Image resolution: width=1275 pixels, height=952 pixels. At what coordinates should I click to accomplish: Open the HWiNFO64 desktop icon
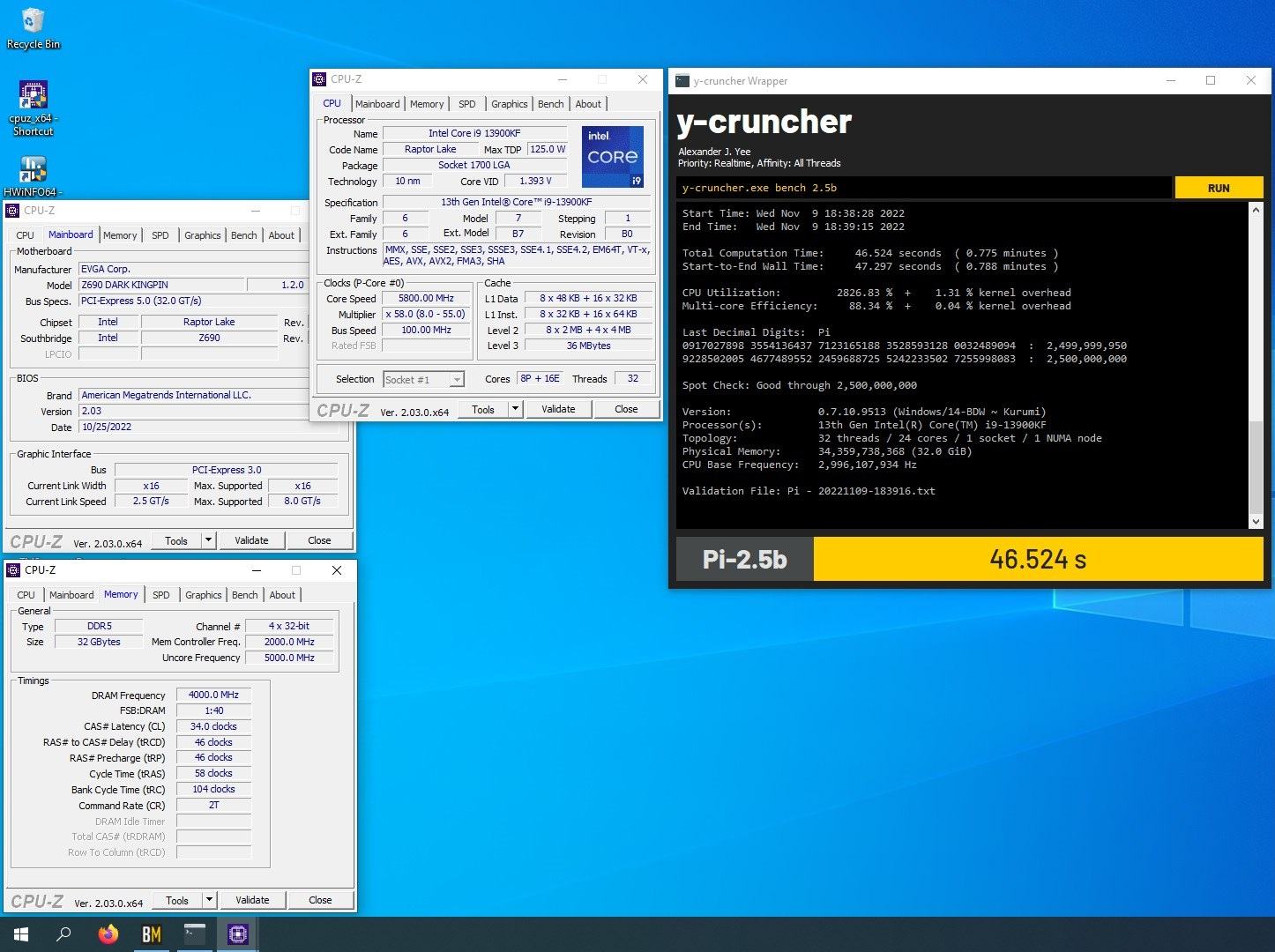click(x=33, y=176)
